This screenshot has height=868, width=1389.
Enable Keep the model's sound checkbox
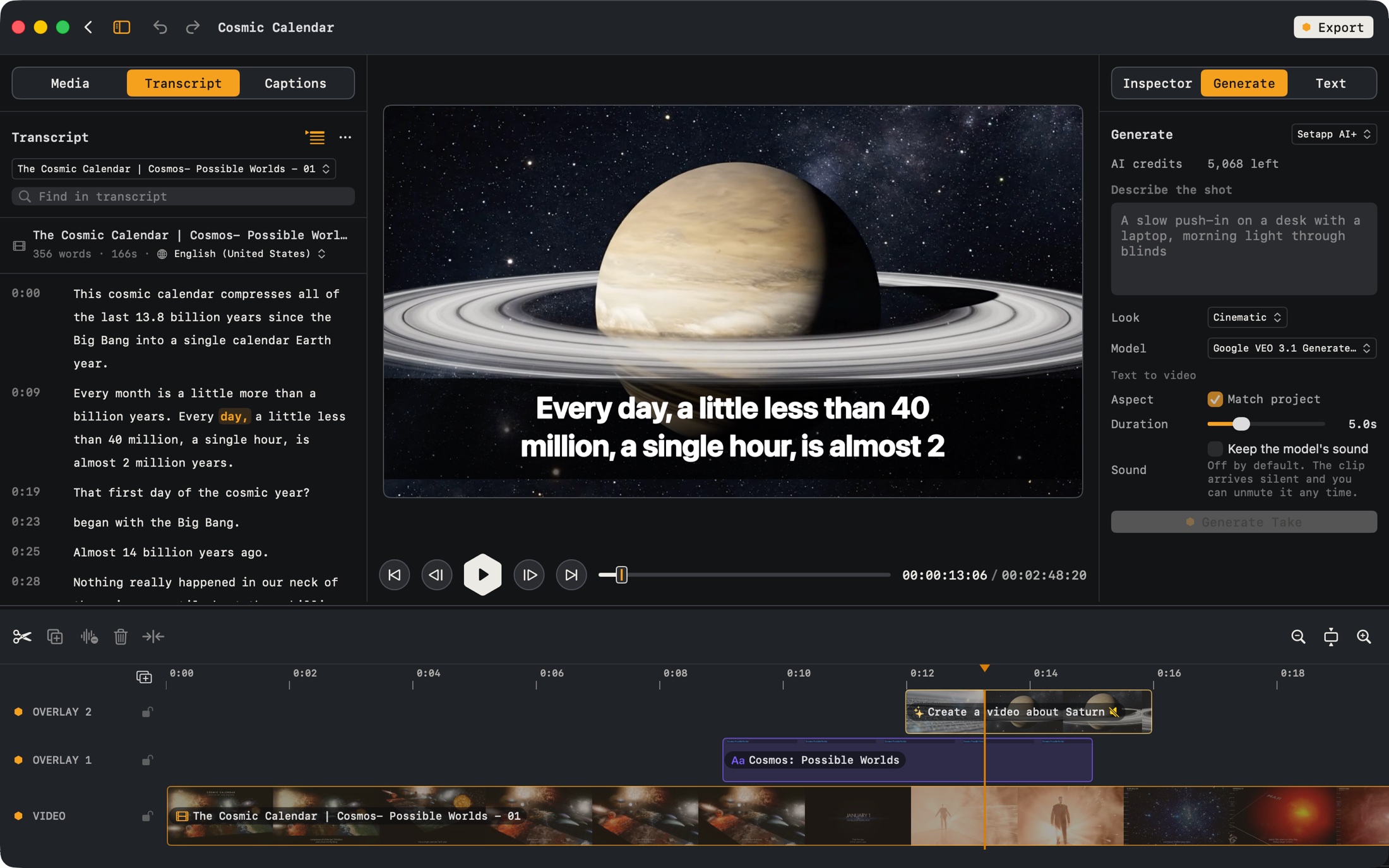pyautogui.click(x=1215, y=449)
